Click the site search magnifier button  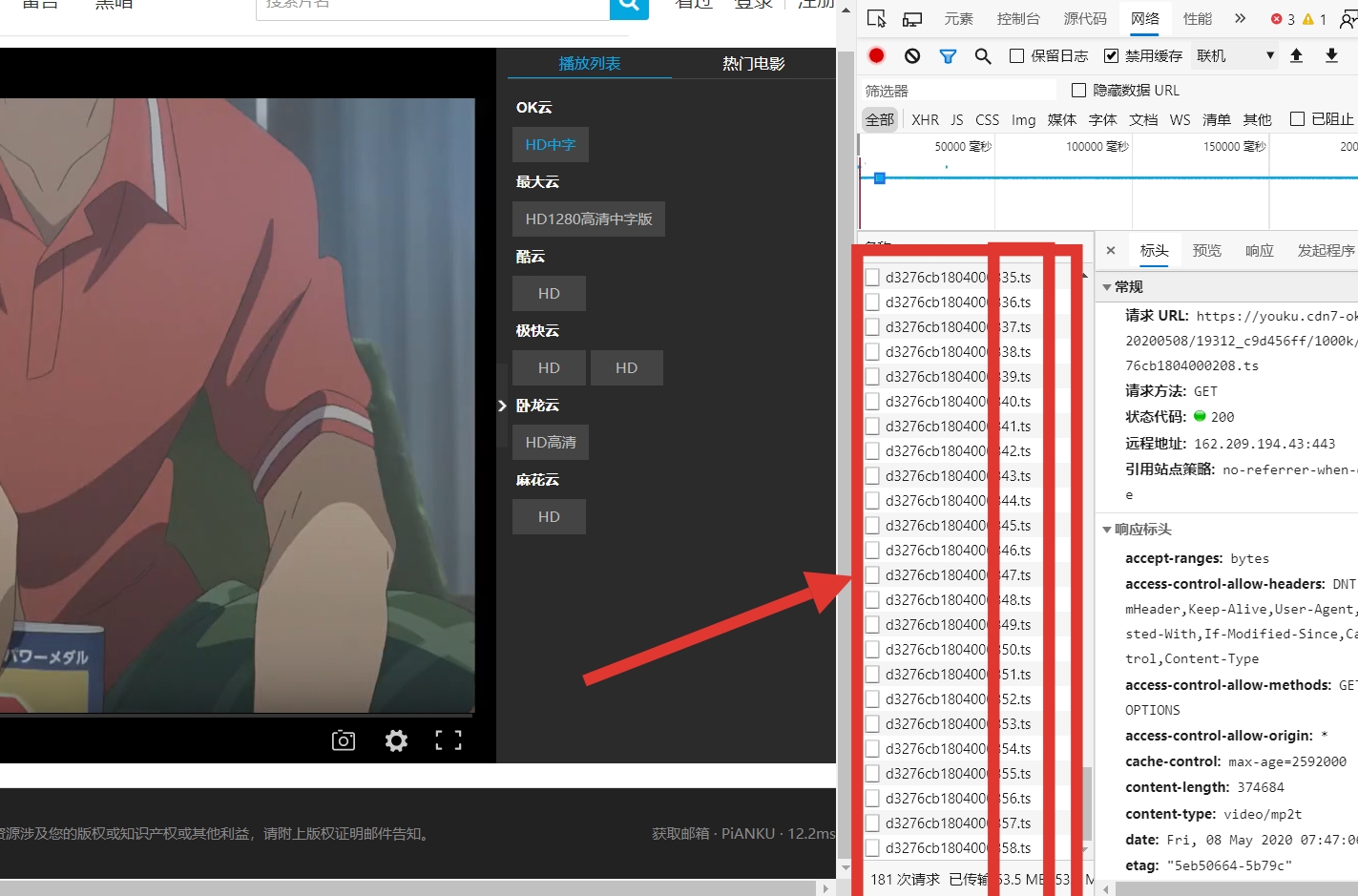pyautogui.click(x=629, y=6)
